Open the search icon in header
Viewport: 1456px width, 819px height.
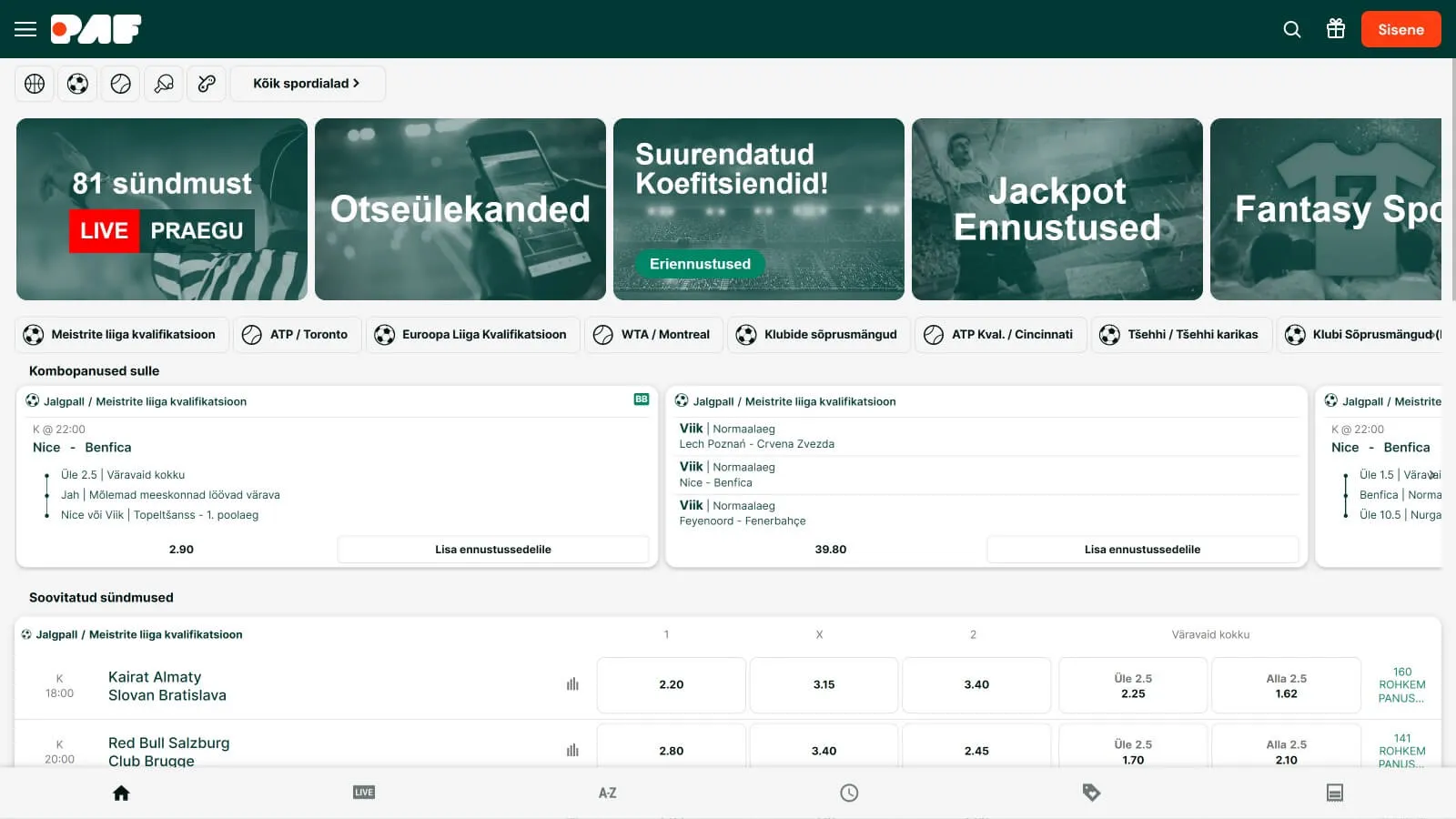click(1292, 29)
